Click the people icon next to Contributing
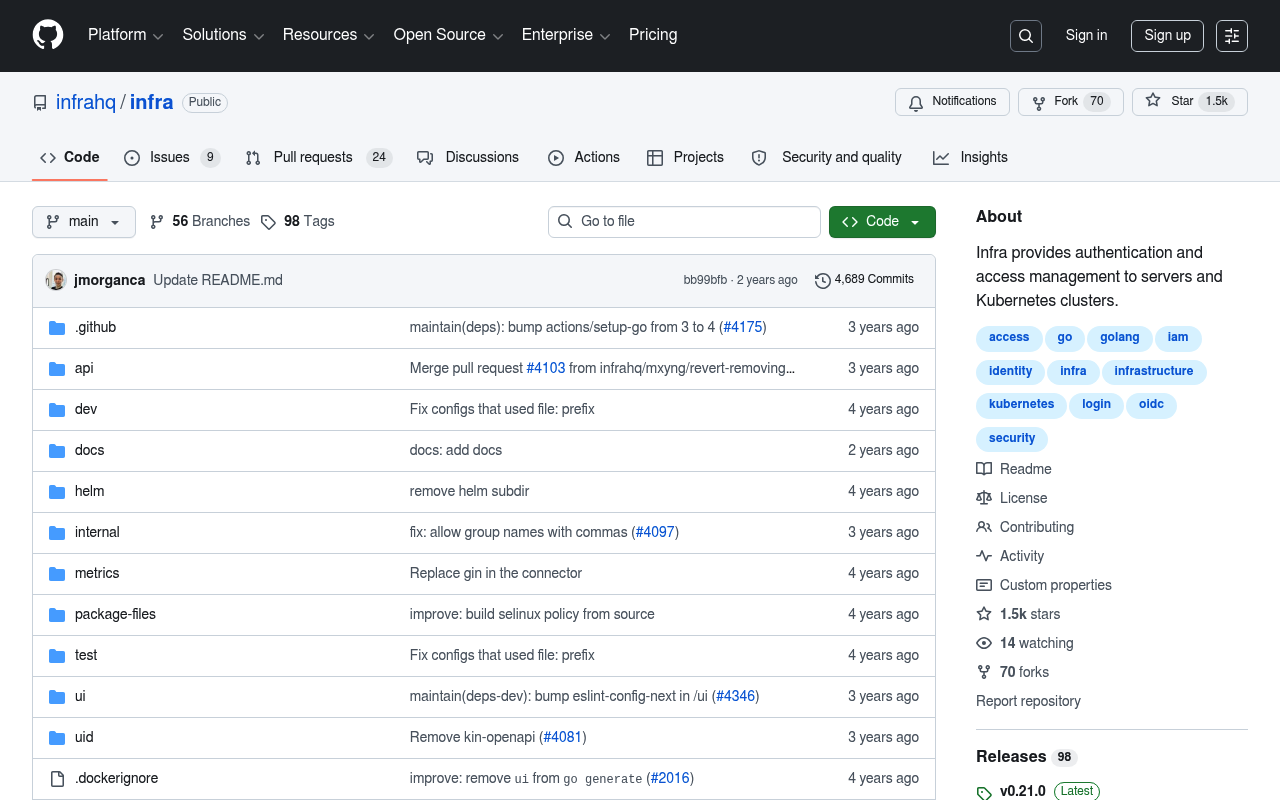Image resolution: width=1280 pixels, height=800 pixels. (x=984, y=527)
